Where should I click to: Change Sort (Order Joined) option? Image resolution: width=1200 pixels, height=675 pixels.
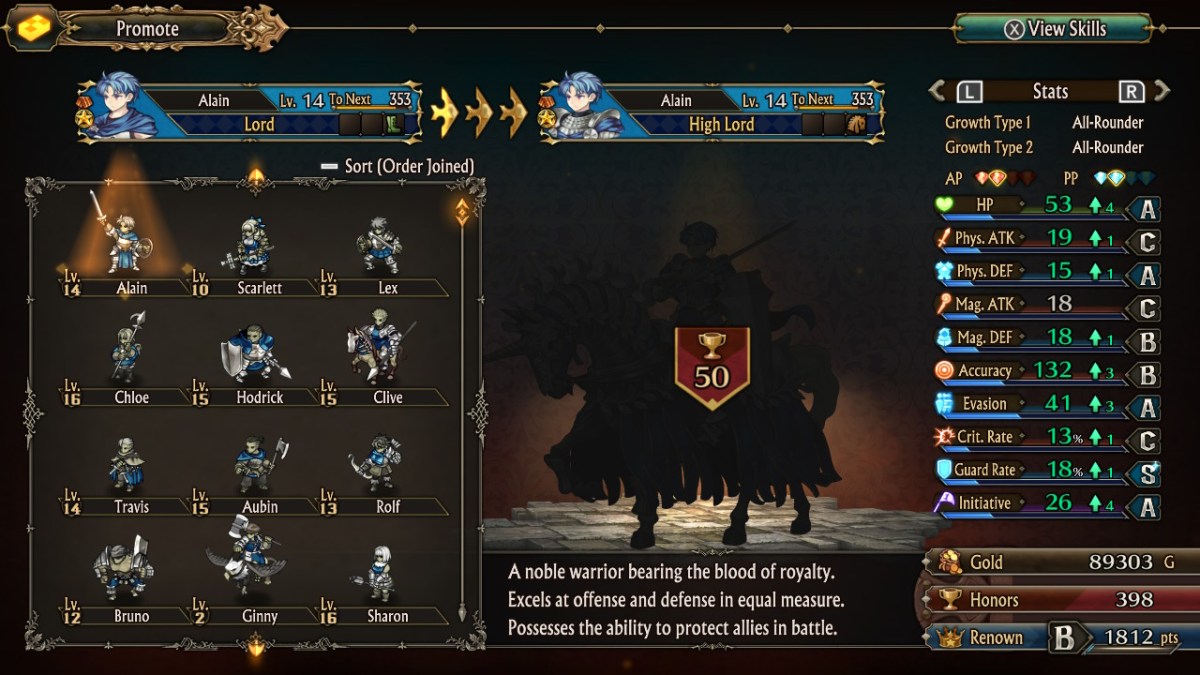click(x=397, y=166)
